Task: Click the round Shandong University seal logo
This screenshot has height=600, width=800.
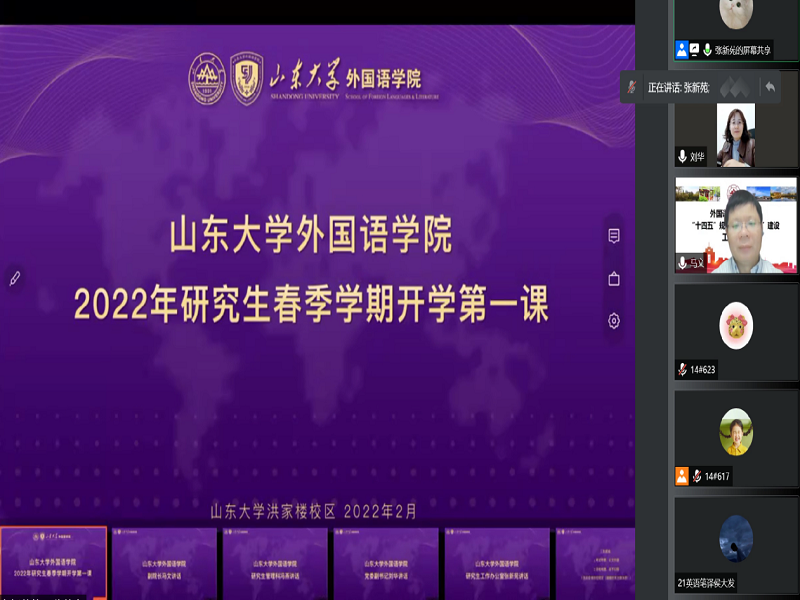Action: tap(207, 79)
